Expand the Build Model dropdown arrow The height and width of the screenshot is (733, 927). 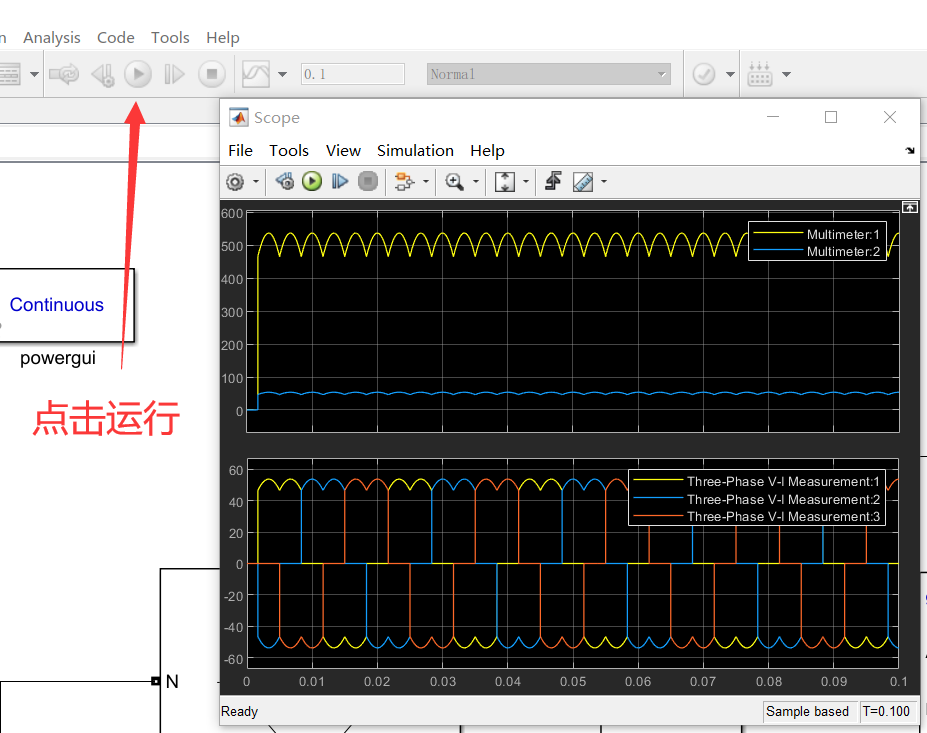[786, 74]
